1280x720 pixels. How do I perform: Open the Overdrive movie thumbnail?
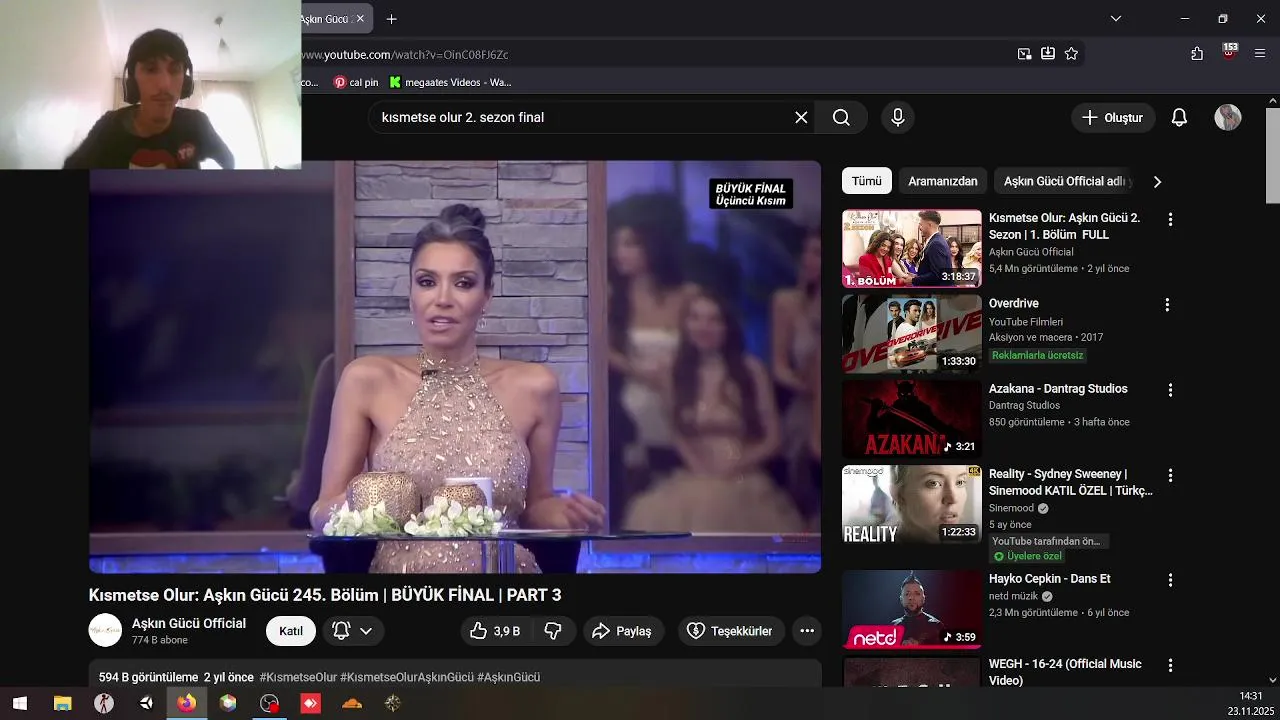912,334
